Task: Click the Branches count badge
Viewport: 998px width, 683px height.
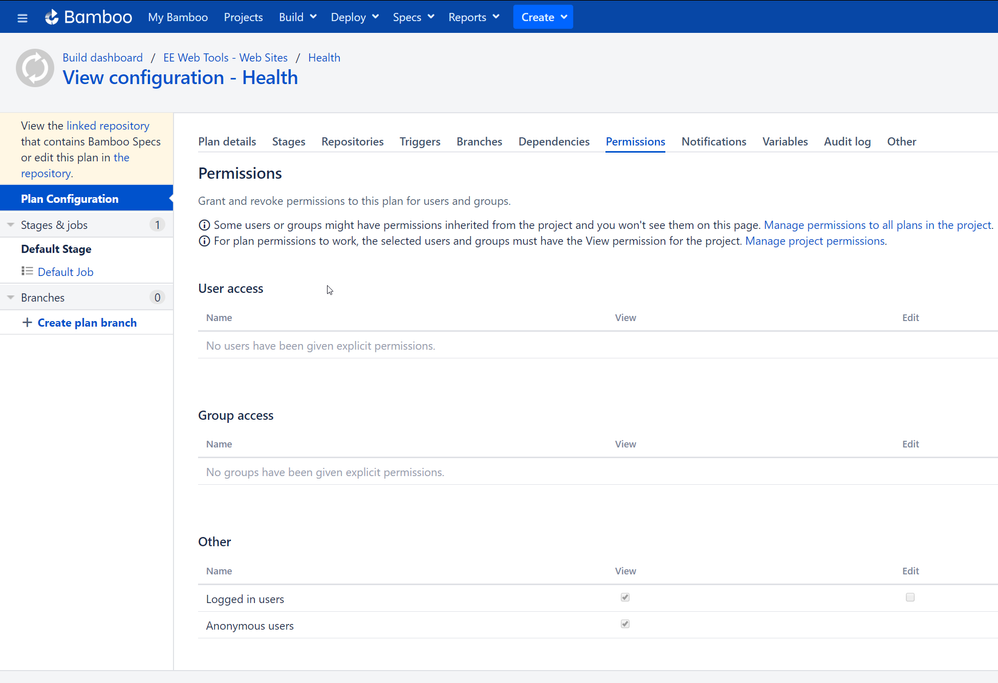Action: coord(157,297)
